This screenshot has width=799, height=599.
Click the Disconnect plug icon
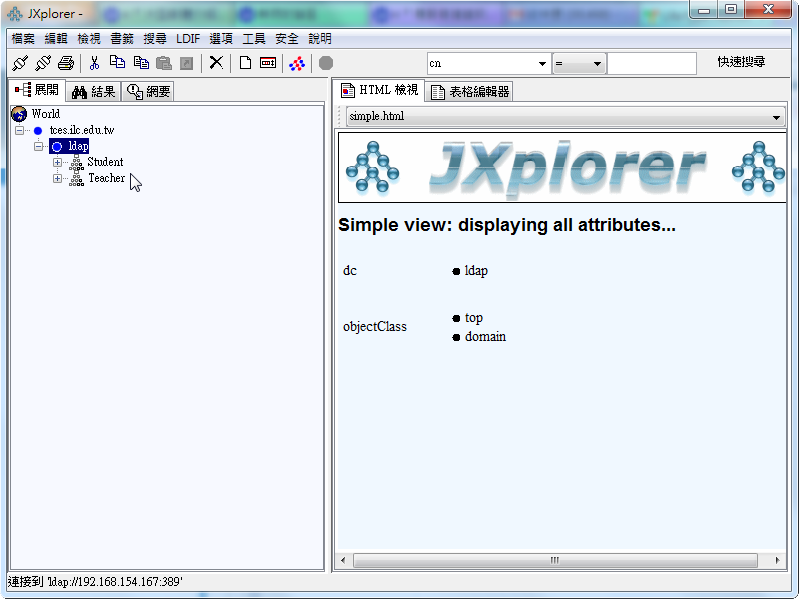tap(43, 63)
